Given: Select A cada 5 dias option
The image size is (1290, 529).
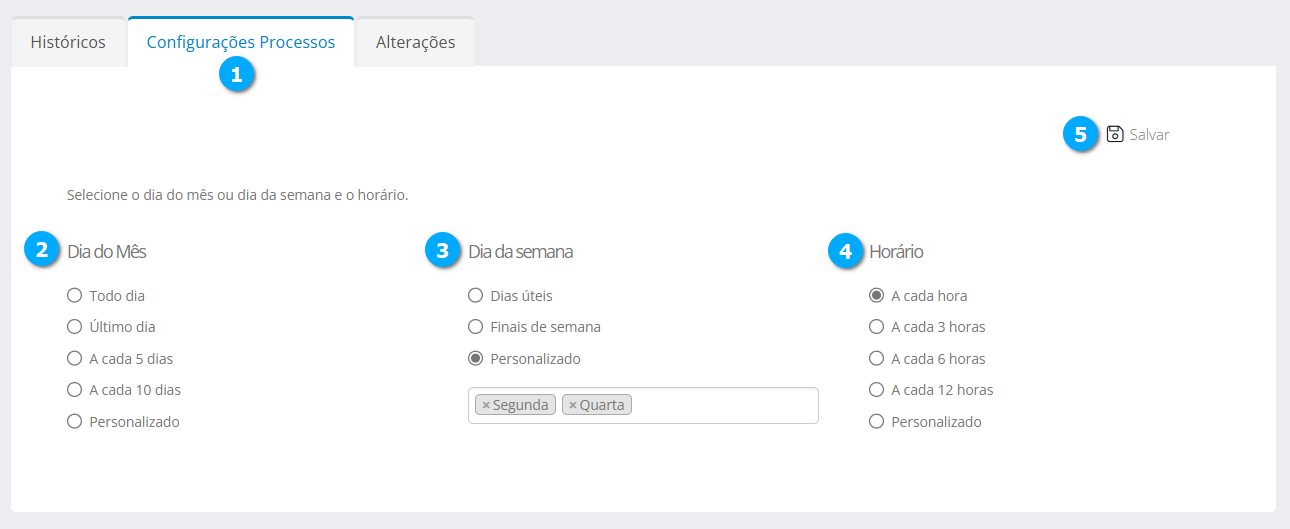Looking at the screenshot, I should [x=74, y=359].
